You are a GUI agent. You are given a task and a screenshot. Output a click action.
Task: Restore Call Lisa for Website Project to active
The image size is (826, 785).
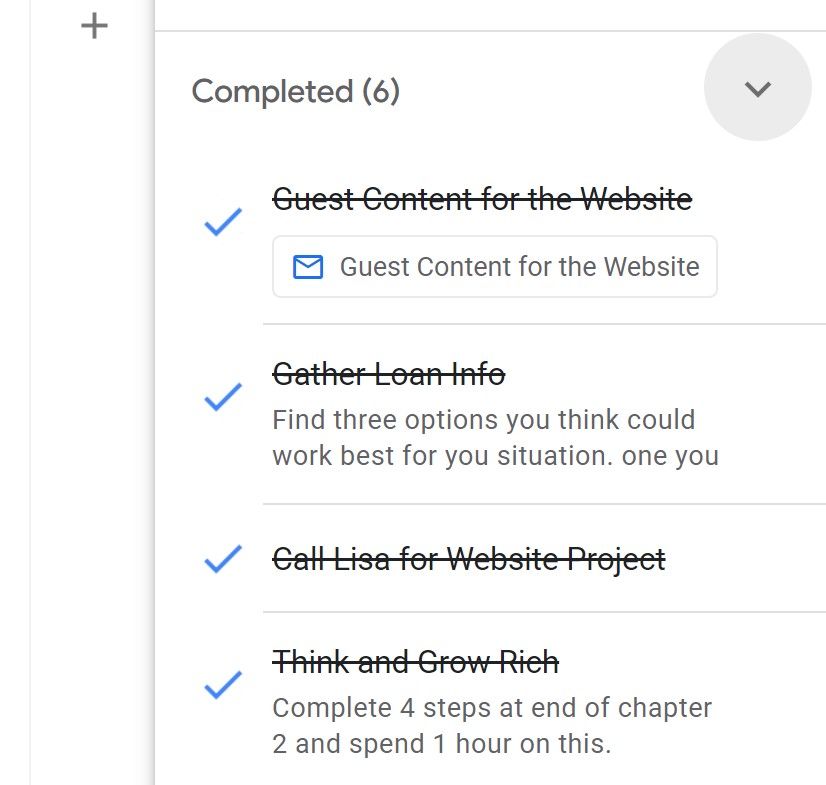coord(220,562)
